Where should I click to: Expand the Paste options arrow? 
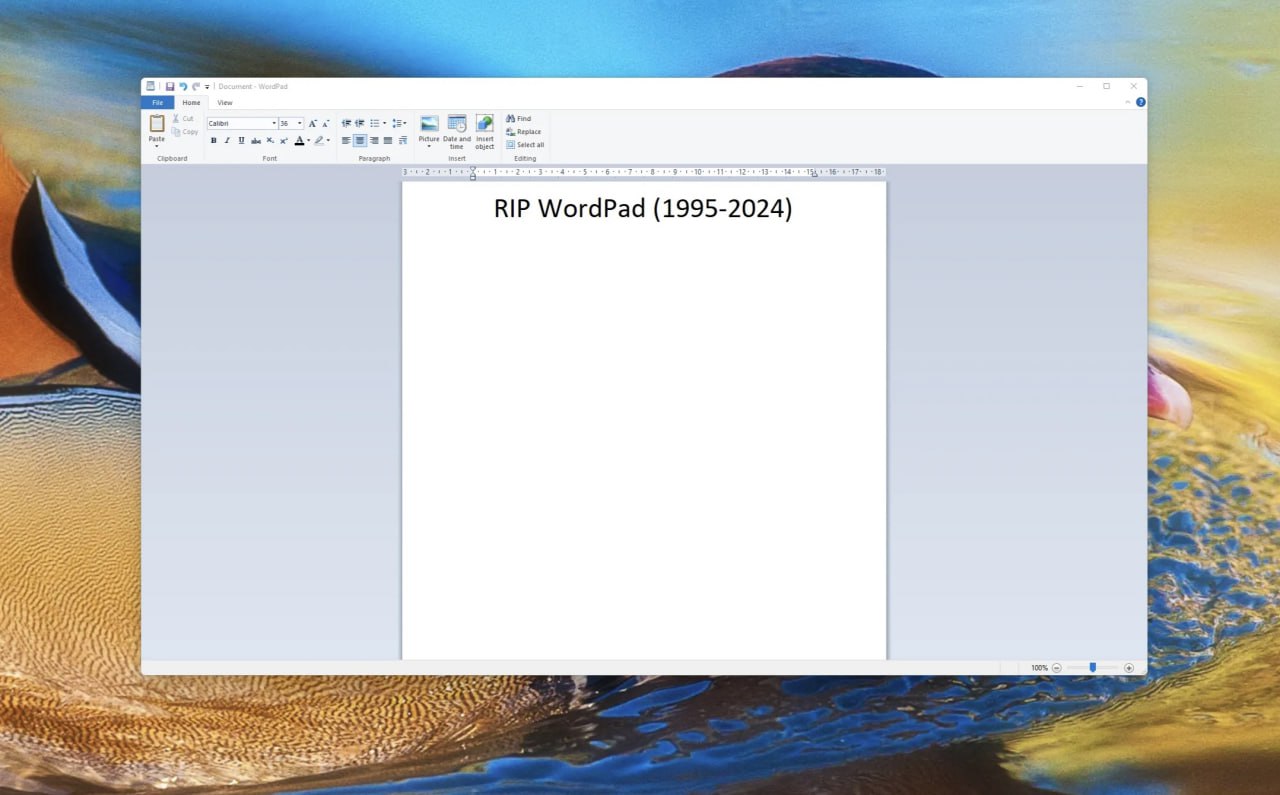(x=157, y=146)
